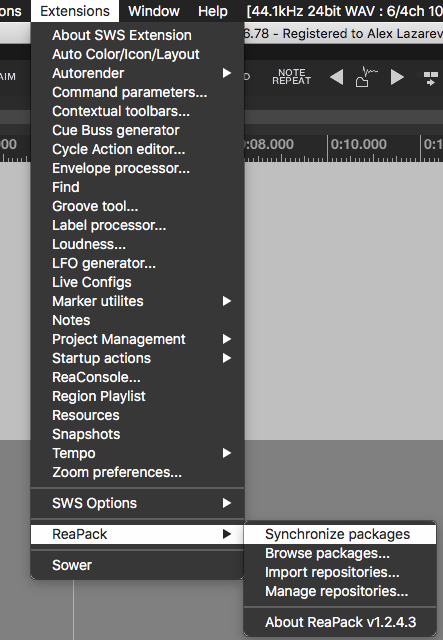Expand the Startup actions submenu

point(138,358)
